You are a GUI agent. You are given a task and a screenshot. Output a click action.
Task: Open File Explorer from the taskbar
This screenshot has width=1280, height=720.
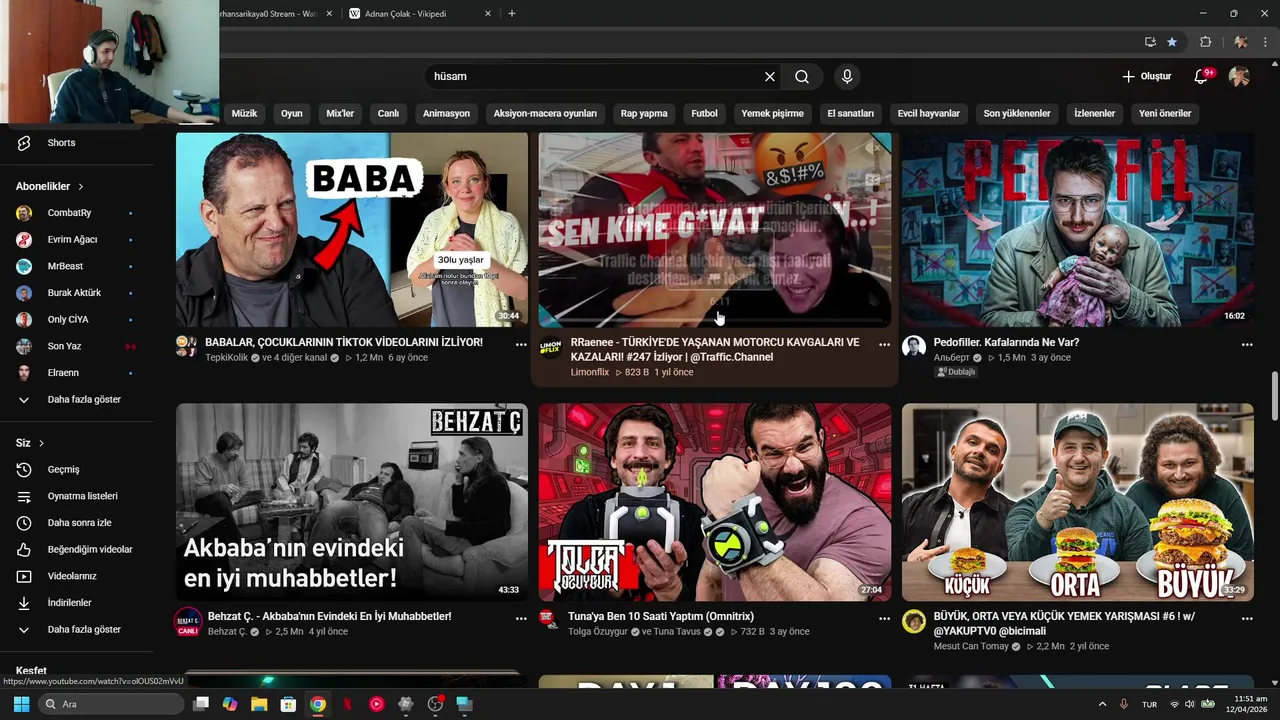pyautogui.click(x=259, y=704)
